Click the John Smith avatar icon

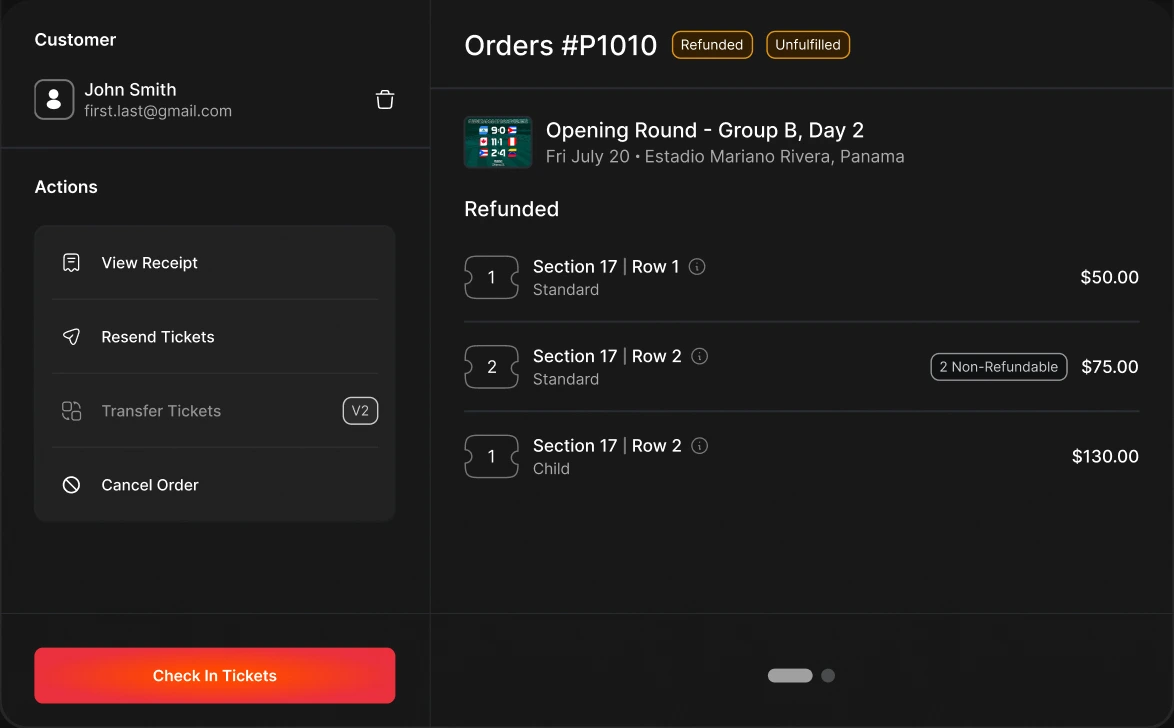coord(54,100)
